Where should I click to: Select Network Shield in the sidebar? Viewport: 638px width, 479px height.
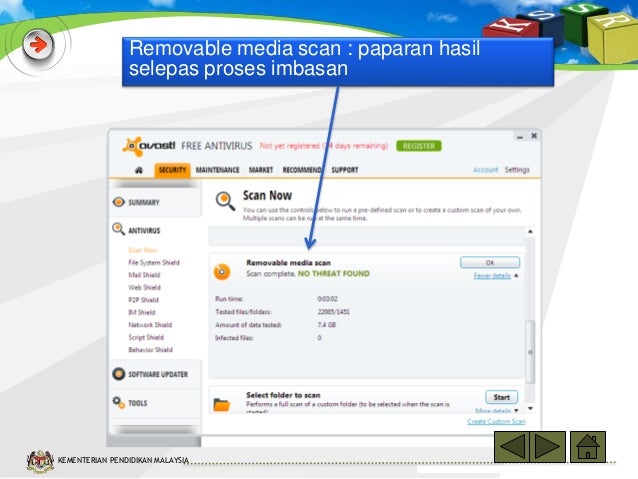pyautogui.click(x=150, y=325)
